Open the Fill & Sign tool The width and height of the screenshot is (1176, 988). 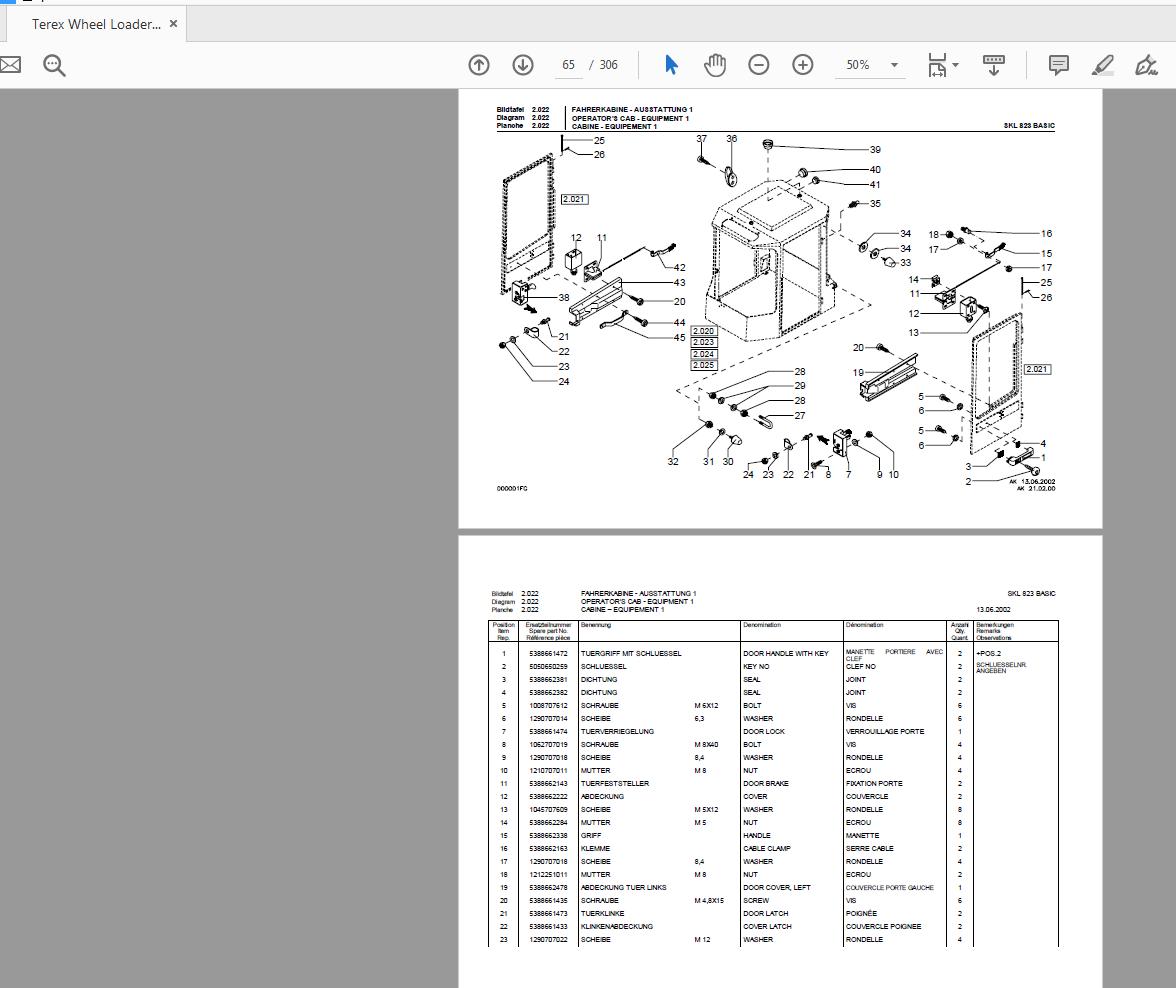(x=1146, y=65)
